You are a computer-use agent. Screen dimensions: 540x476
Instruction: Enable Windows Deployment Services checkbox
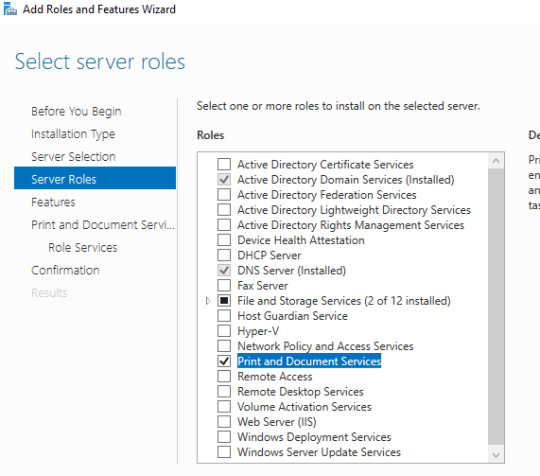tap(224, 437)
